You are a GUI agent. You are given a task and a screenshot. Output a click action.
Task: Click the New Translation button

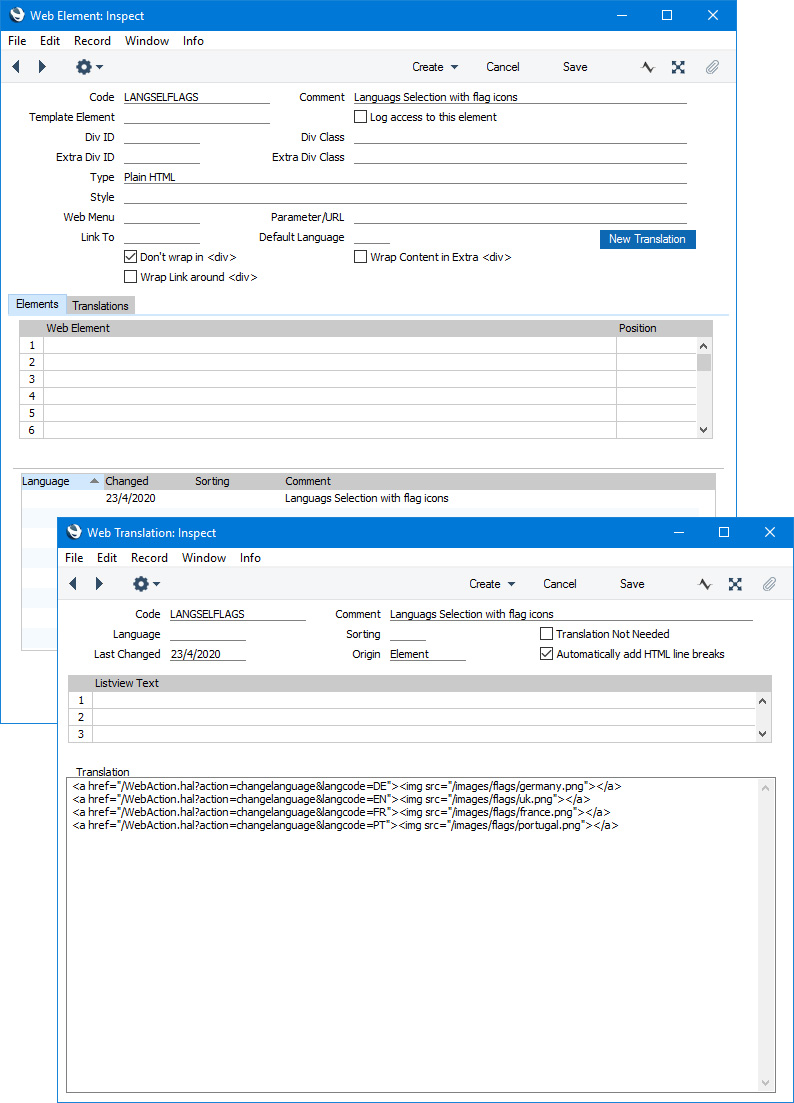[647, 239]
